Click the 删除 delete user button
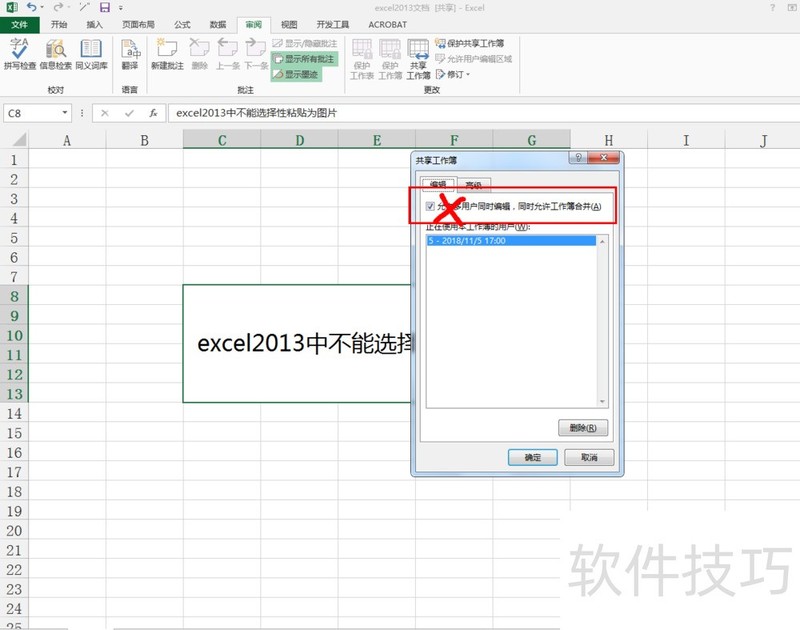The image size is (800, 630). (x=583, y=426)
